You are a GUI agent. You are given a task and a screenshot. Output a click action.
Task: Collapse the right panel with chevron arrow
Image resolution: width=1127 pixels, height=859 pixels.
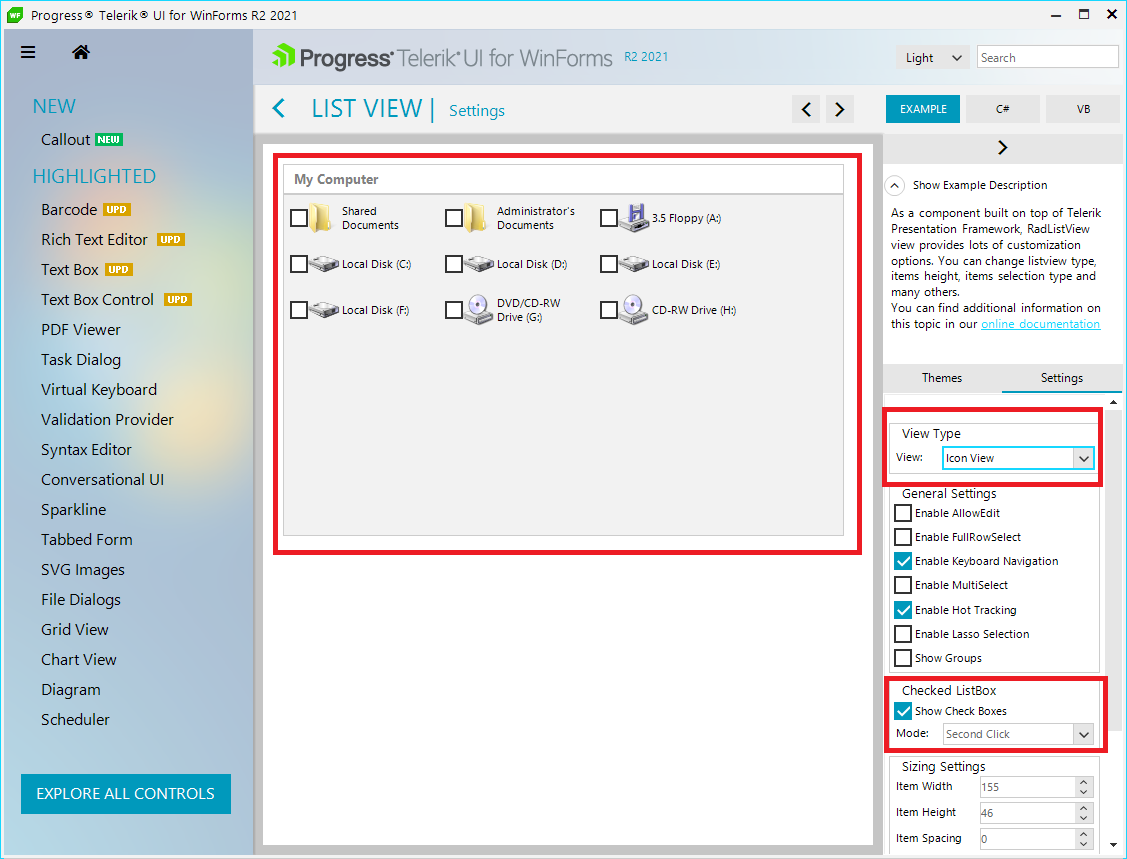1003,147
